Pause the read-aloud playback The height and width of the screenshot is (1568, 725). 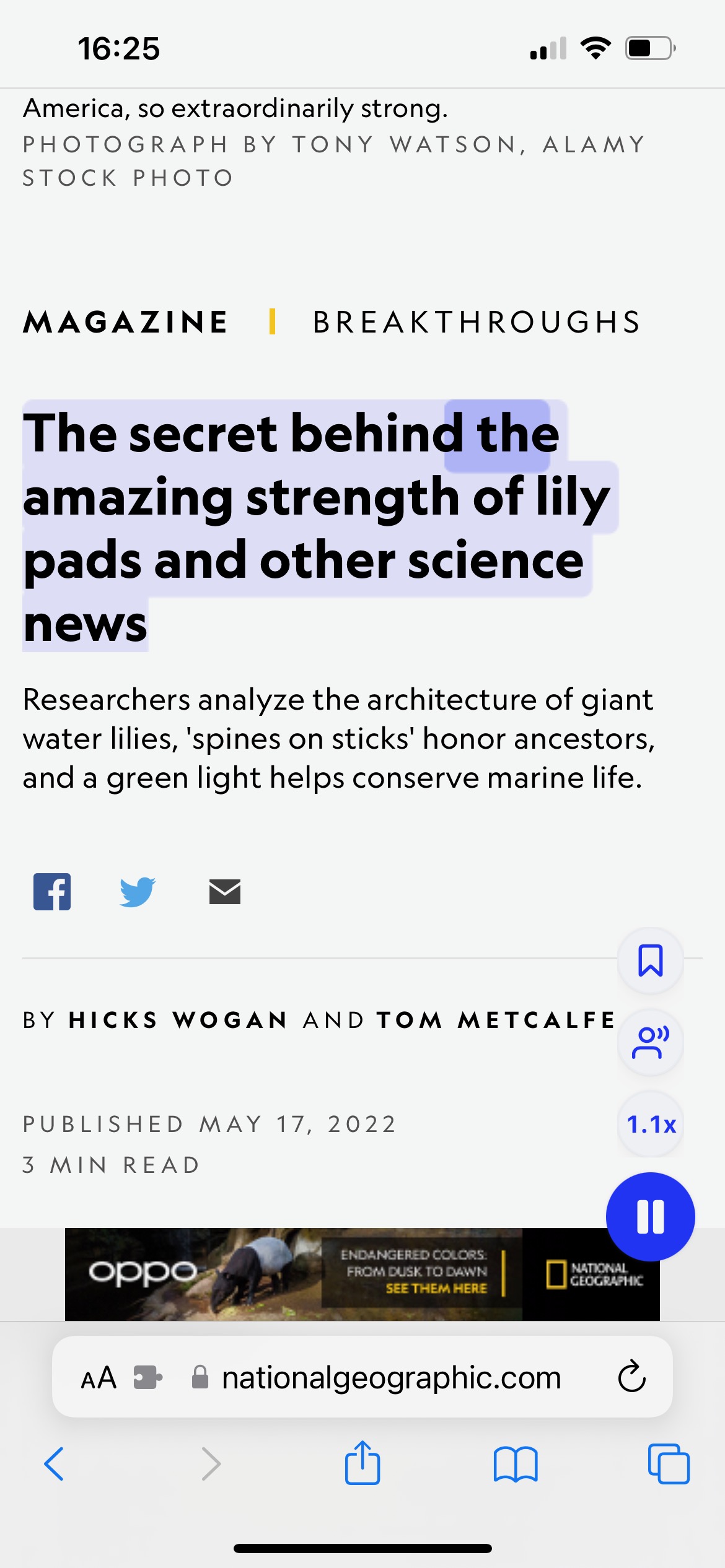pyautogui.click(x=651, y=1217)
